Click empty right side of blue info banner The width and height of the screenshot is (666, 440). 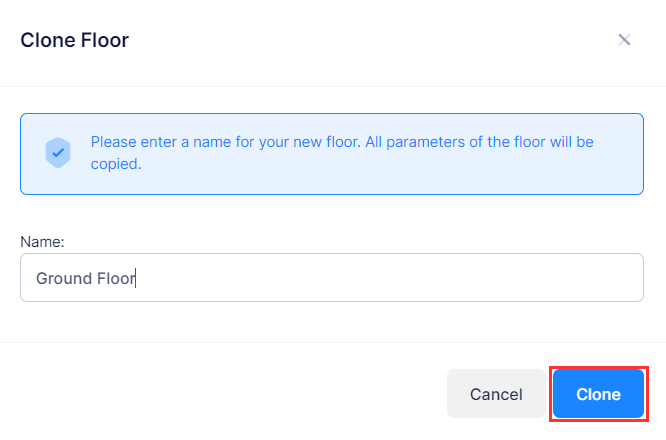(x=620, y=165)
